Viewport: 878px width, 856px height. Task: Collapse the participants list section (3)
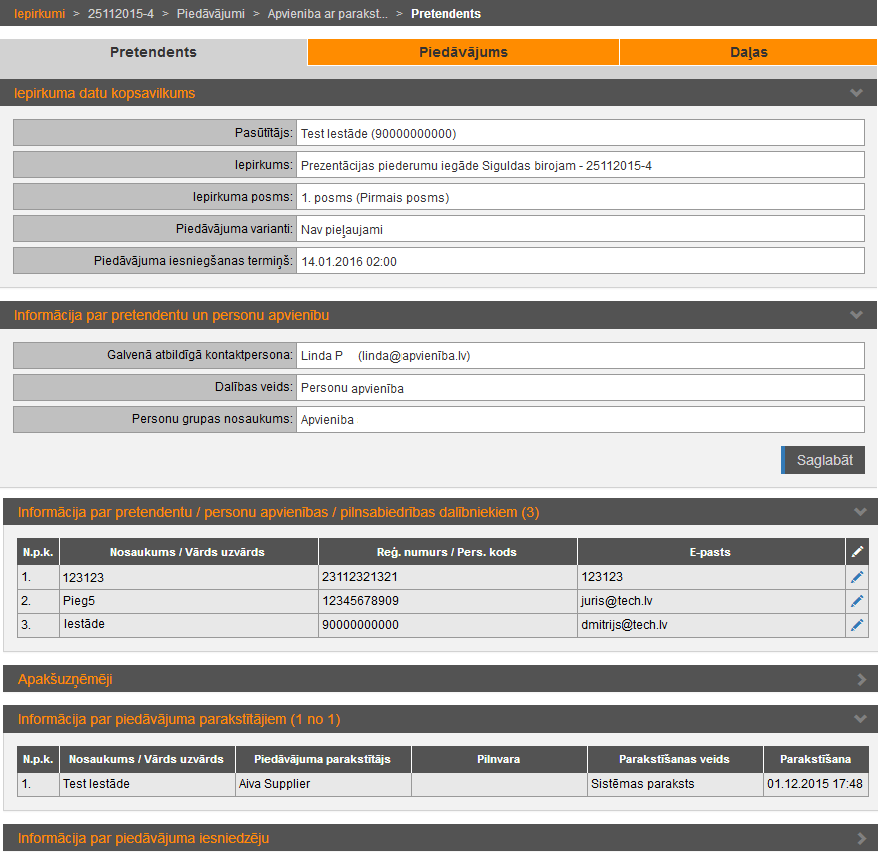[x=860, y=512]
